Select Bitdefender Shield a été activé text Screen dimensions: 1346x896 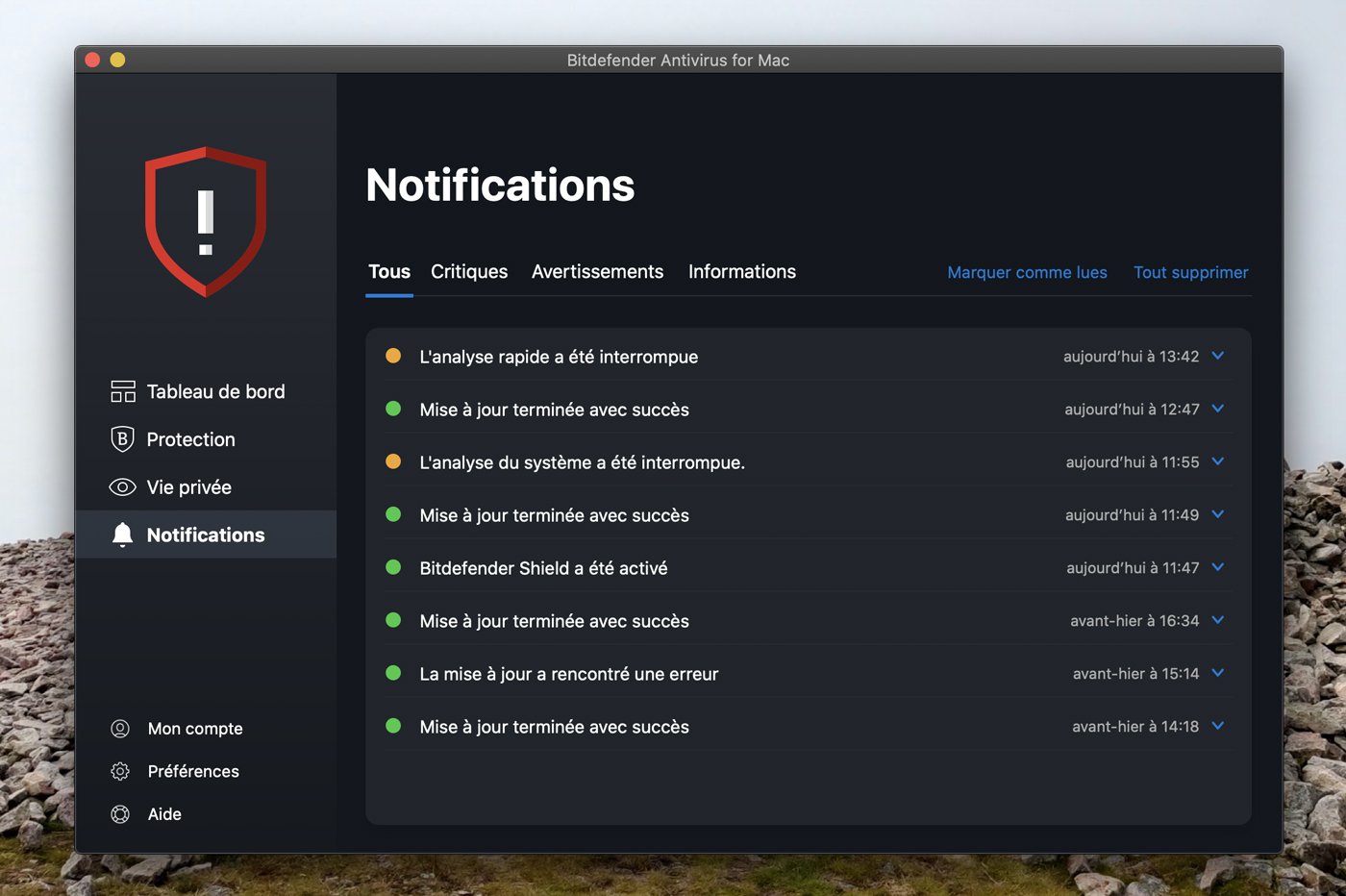click(x=543, y=568)
